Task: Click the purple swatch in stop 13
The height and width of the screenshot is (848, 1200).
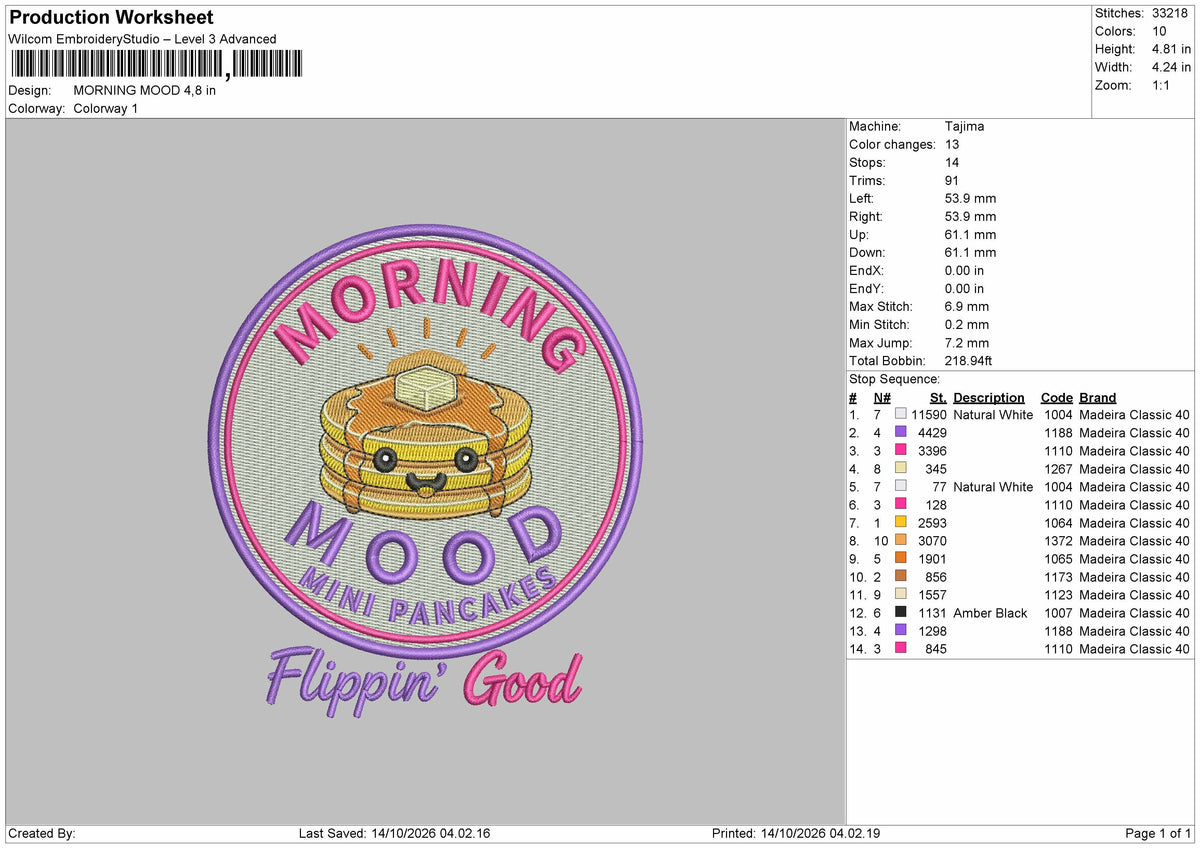Action: [901, 631]
